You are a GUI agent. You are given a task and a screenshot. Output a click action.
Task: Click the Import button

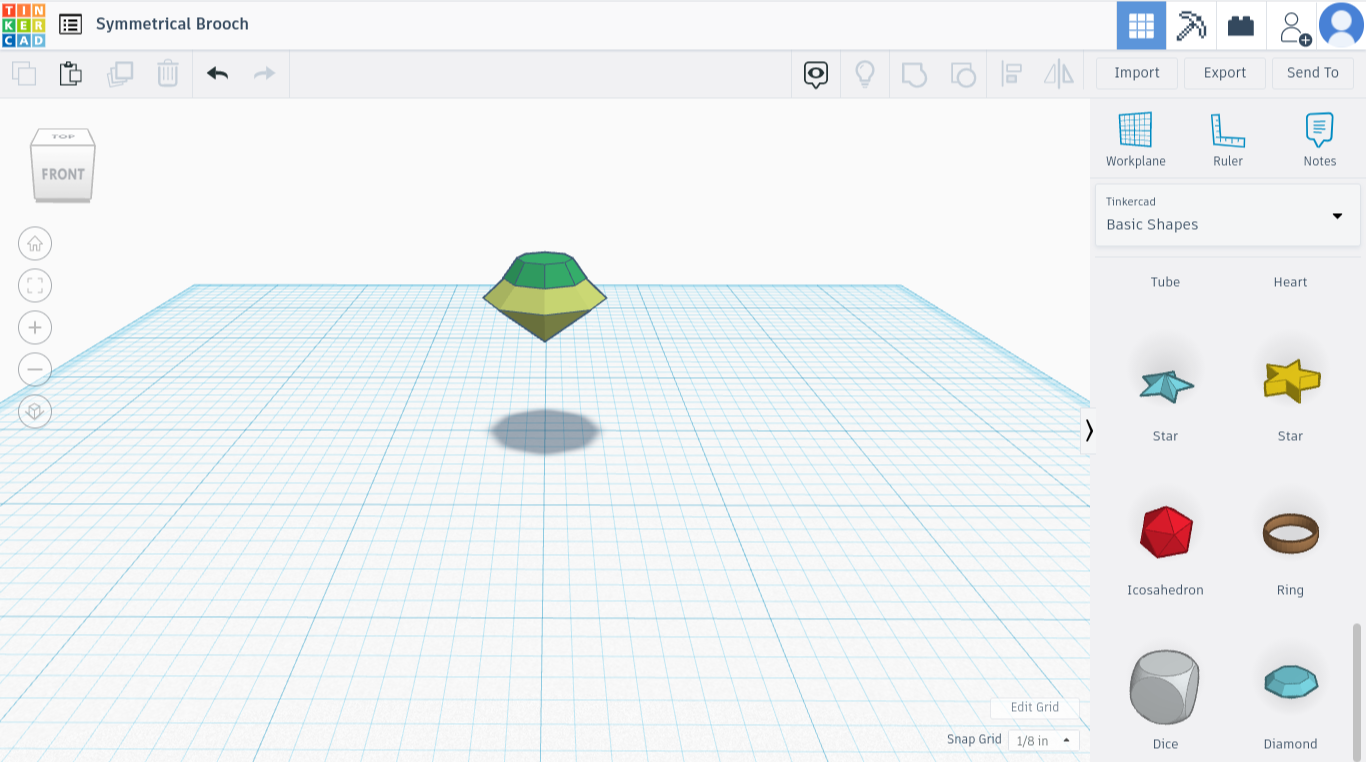1137,73
